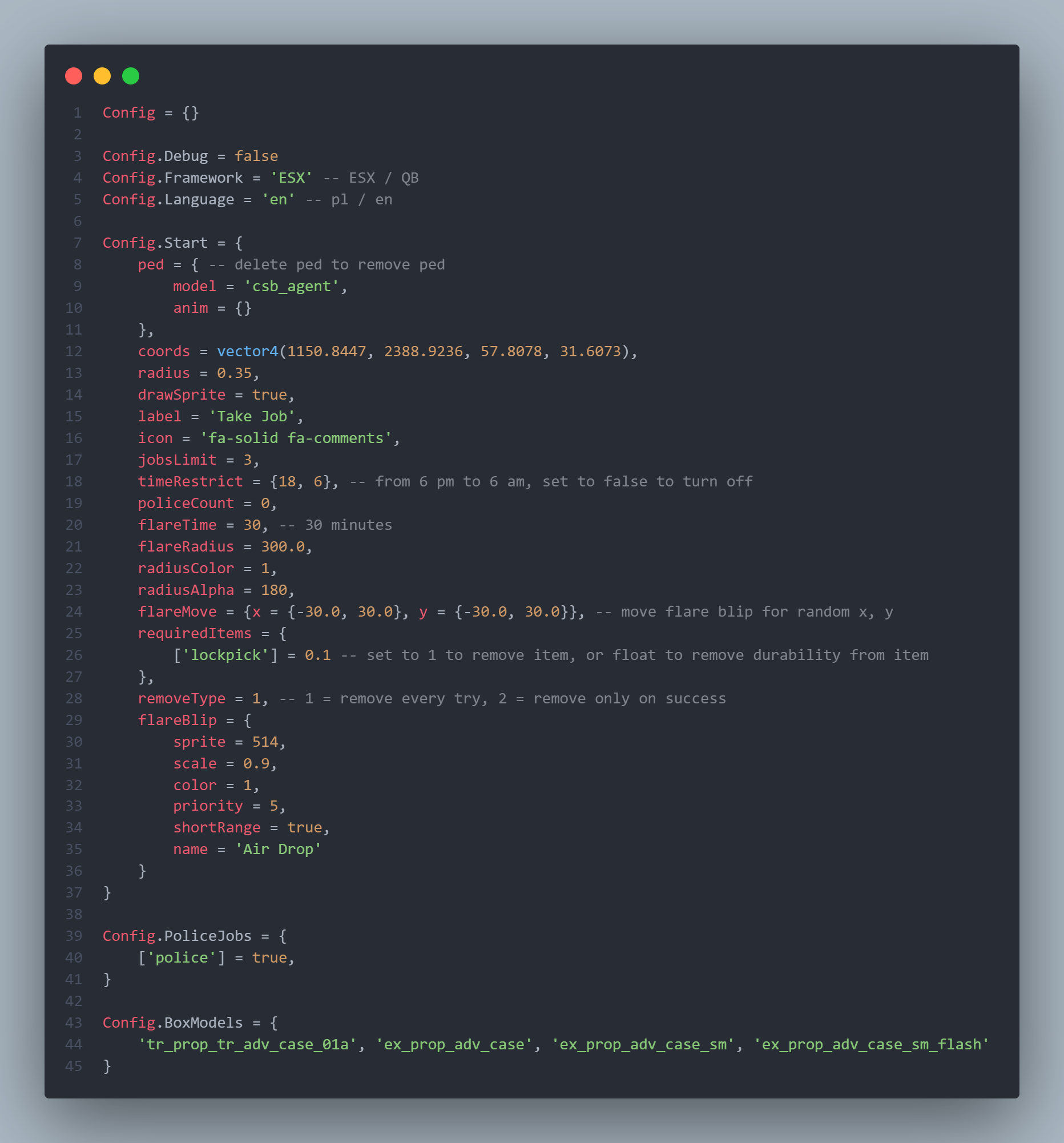Click the 'lockpick' item string

(225, 655)
